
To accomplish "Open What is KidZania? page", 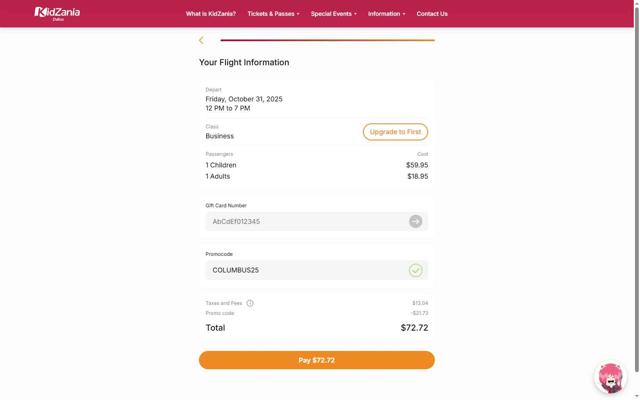I will point(211,14).
